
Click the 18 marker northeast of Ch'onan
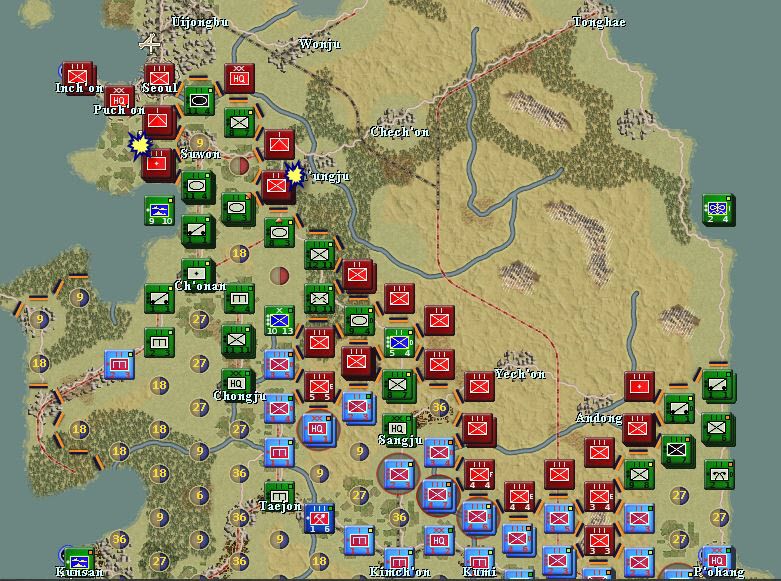(x=240, y=253)
